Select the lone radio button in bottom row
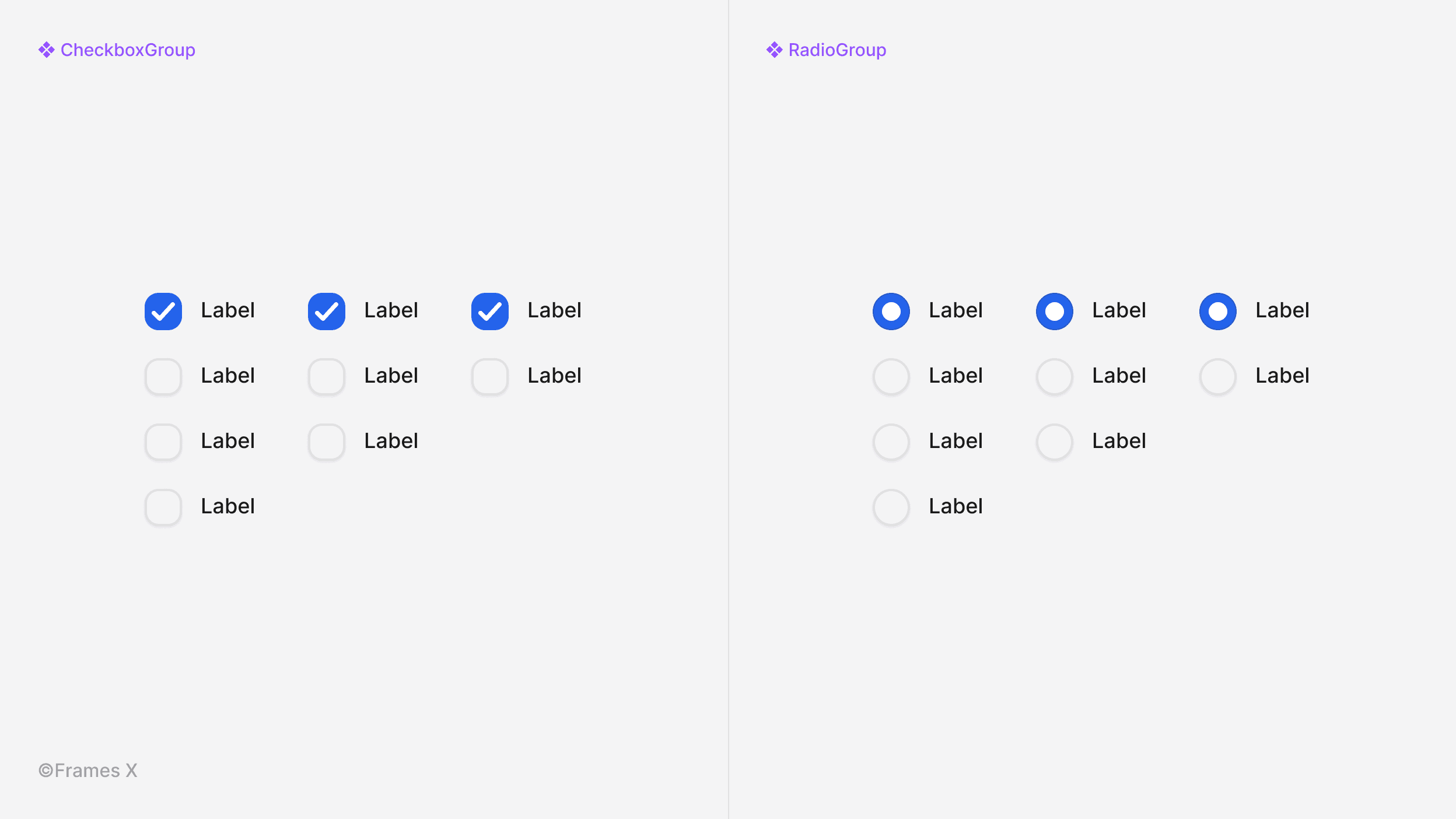This screenshot has height=819, width=1456. coord(891,507)
